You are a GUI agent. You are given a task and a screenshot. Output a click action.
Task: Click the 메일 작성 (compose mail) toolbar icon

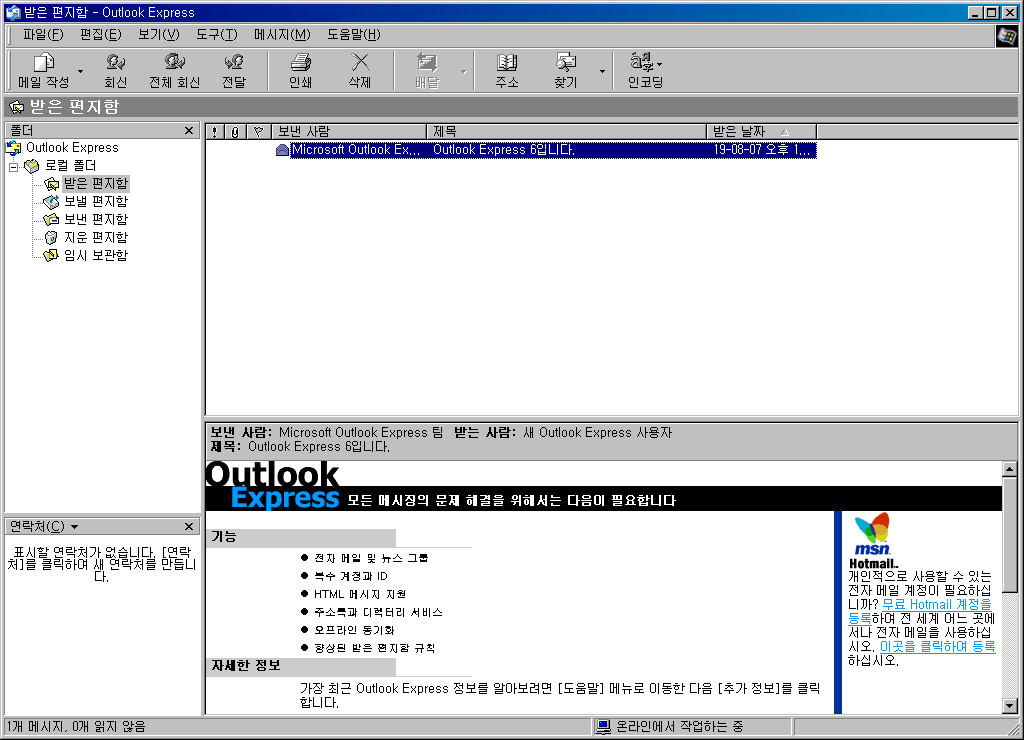click(x=43, y=70)
